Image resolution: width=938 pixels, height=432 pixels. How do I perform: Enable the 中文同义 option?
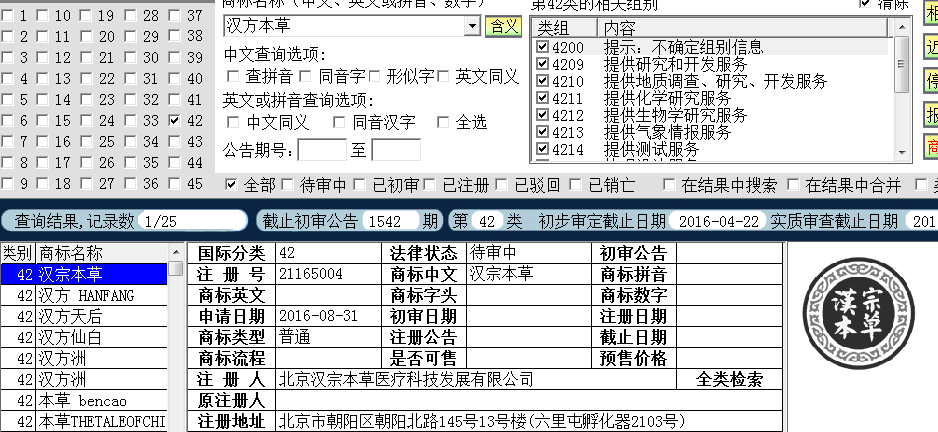pyautogui.click(x=233, y=123)
